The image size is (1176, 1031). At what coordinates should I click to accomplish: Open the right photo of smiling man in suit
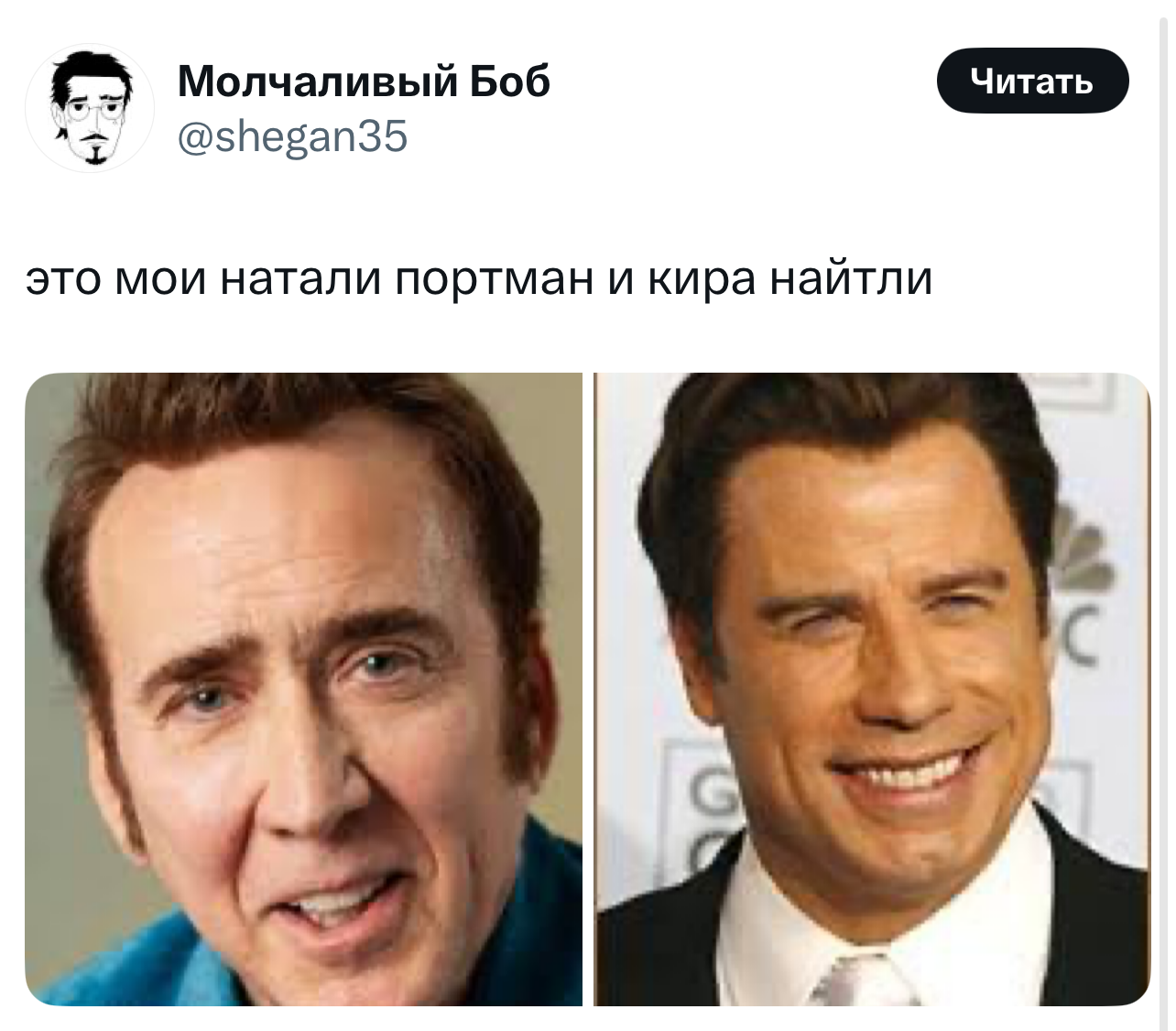(x=872, y=689)
